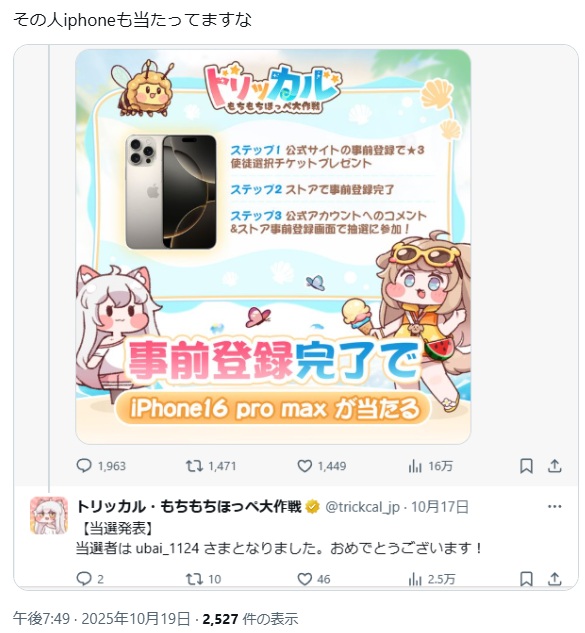This screenshot has height=633, width=585.
Task: Open the トリッカル account profile avatar
Action: pos(49,516)
